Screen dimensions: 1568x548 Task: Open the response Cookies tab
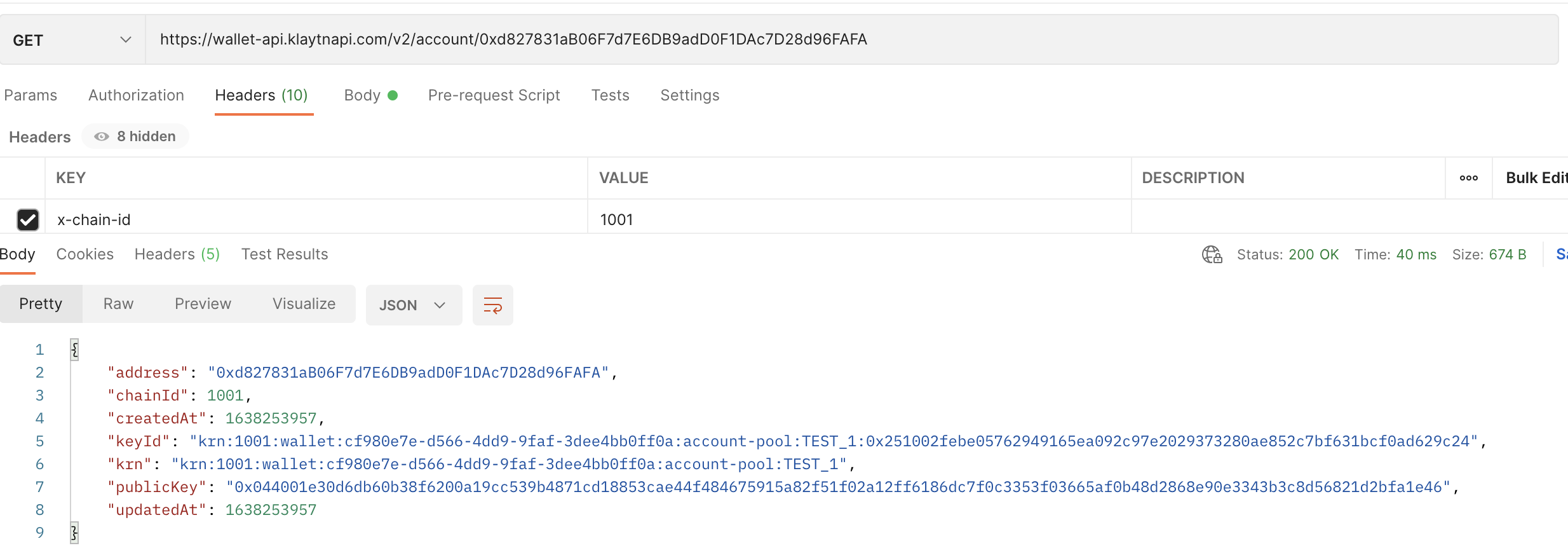(x=85, y=254)
